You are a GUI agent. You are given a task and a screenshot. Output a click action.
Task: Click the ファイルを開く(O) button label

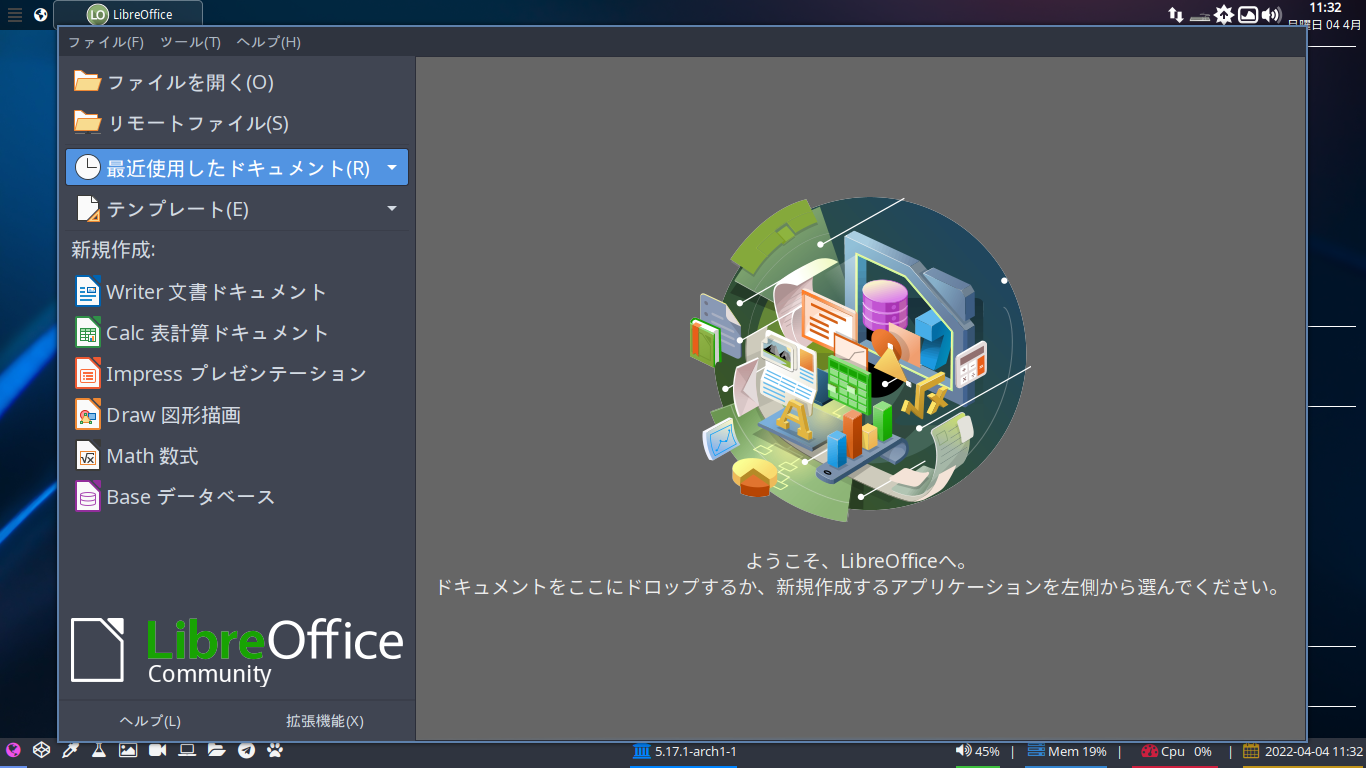[x=190, y=82]
